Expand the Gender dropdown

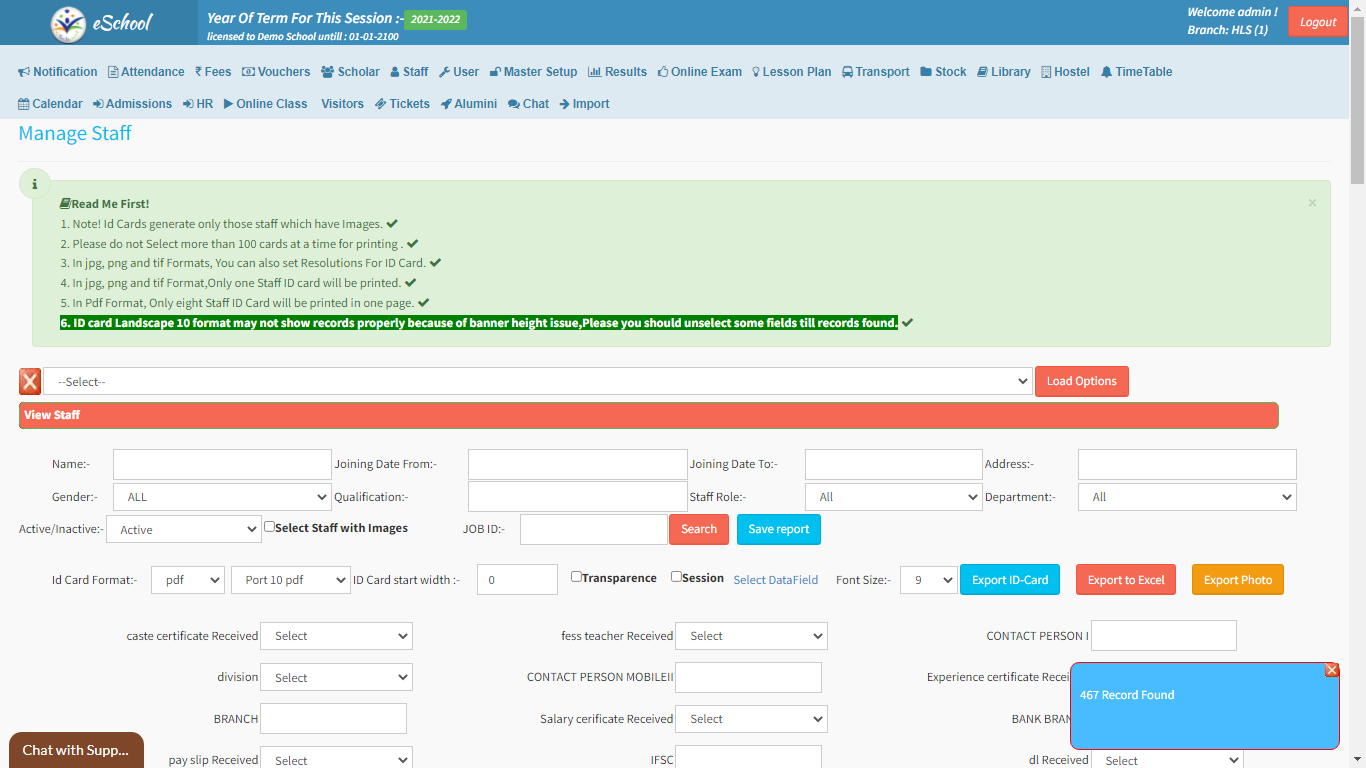(221, 497)
